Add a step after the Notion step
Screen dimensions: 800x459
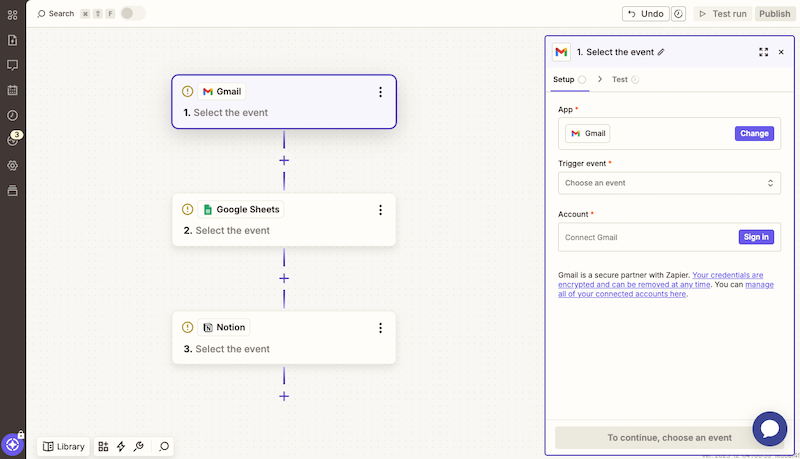(284, 396)
